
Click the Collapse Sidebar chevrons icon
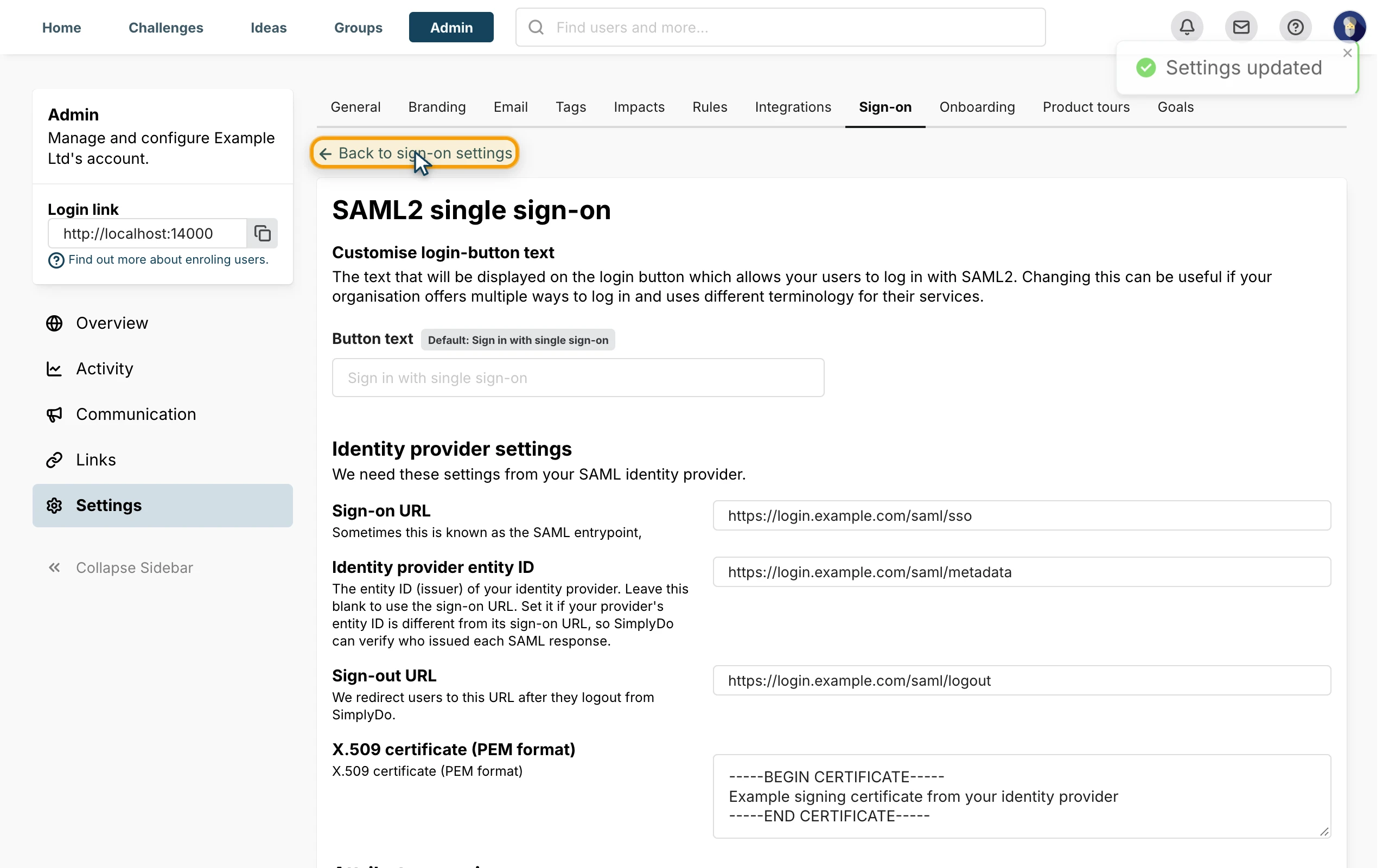(54, 568)
